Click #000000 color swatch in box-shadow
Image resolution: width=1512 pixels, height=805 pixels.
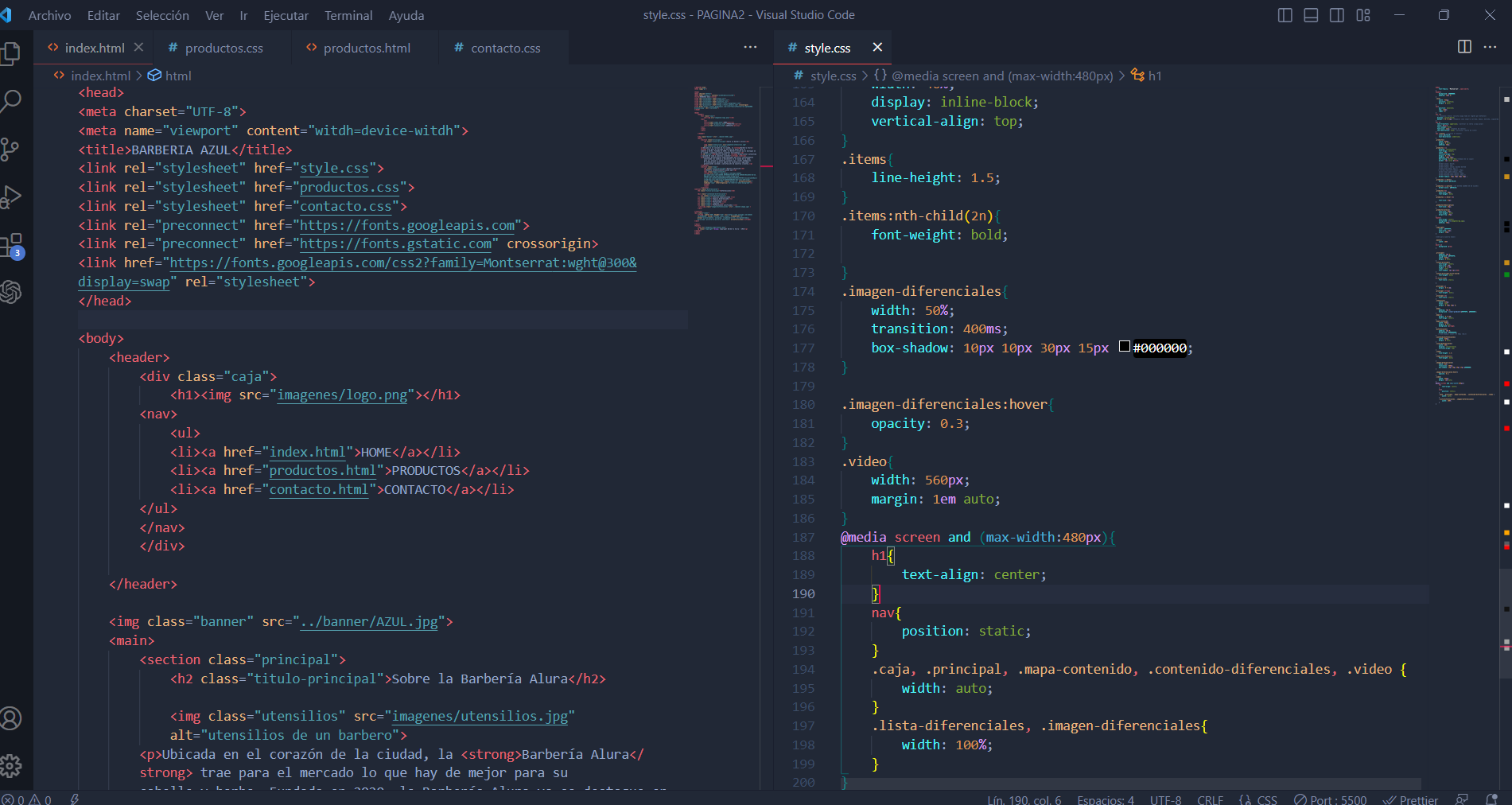(x=1125, y=347)
